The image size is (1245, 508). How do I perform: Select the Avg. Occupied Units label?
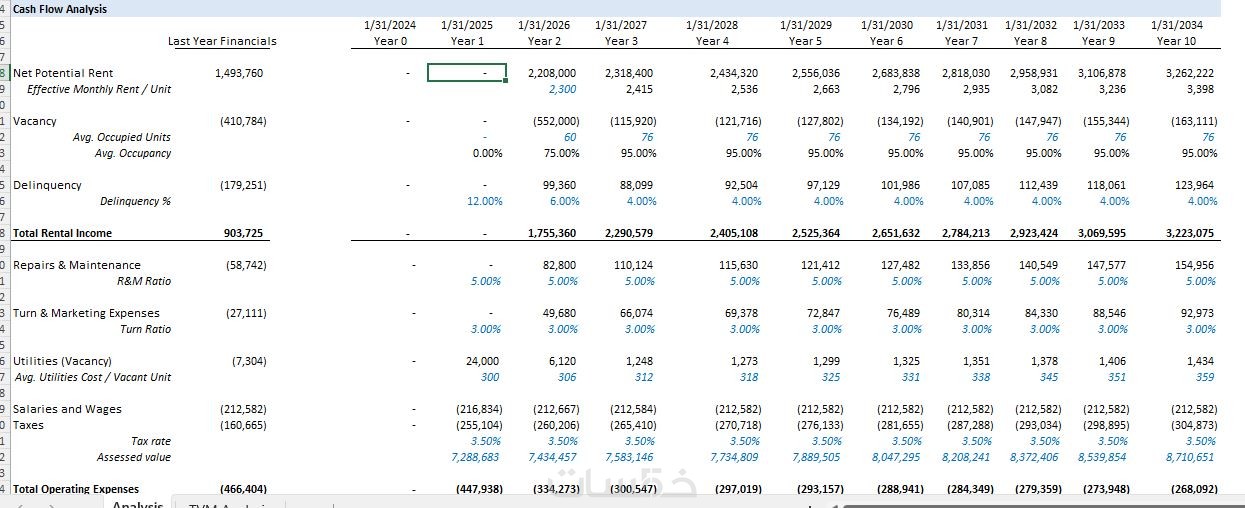click(122, 137)
